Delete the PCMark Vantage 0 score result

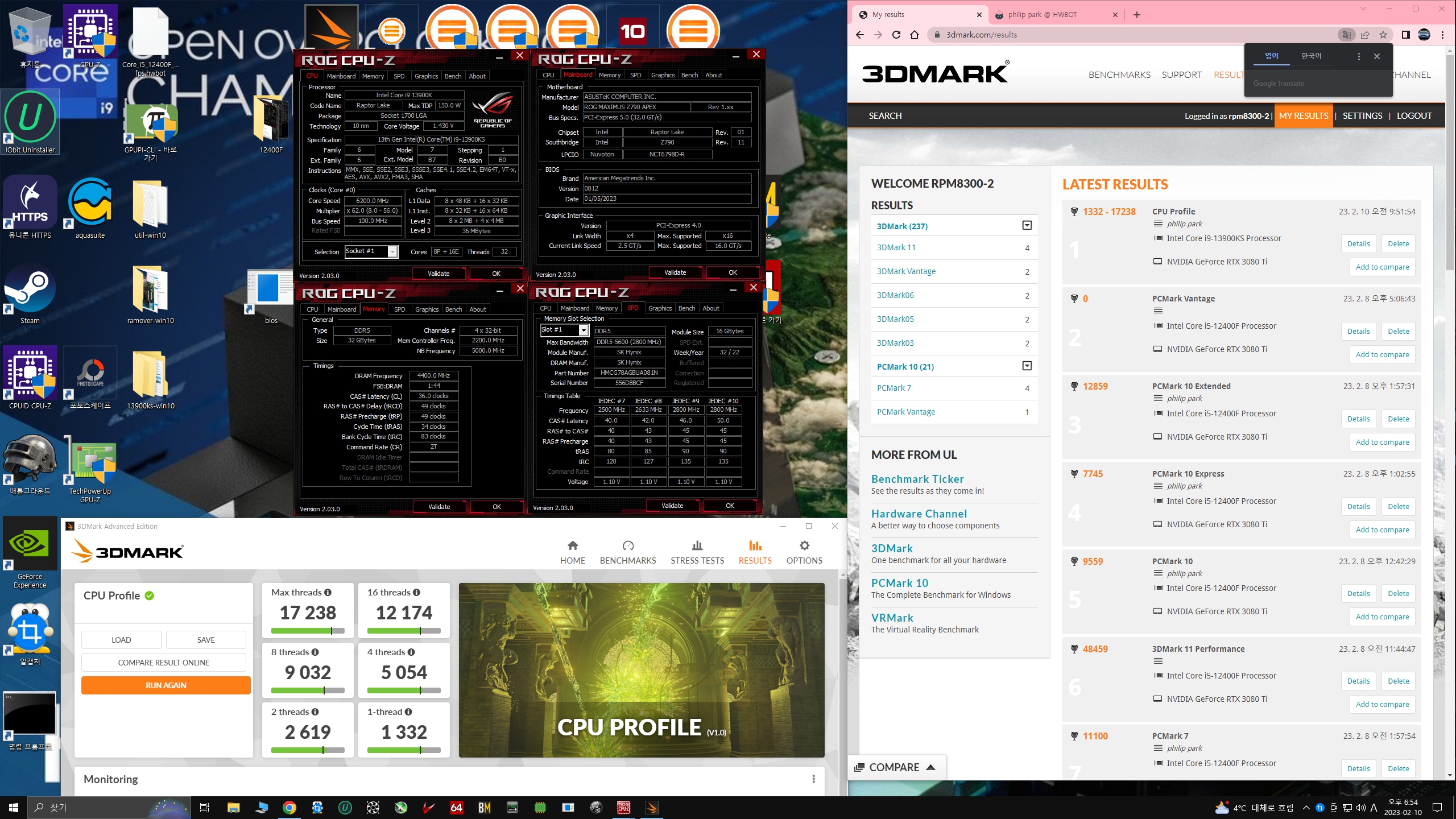pos(1399,331)
